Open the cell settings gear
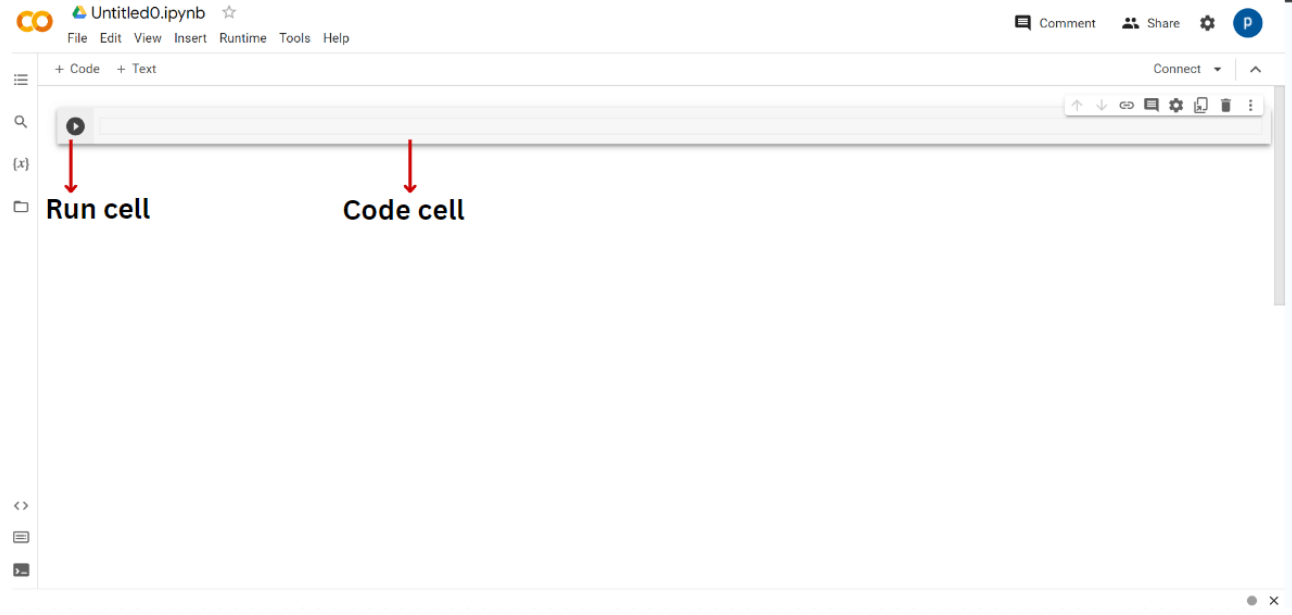The height and width of the screenshot is (615, 1292). coord(1176,104)
